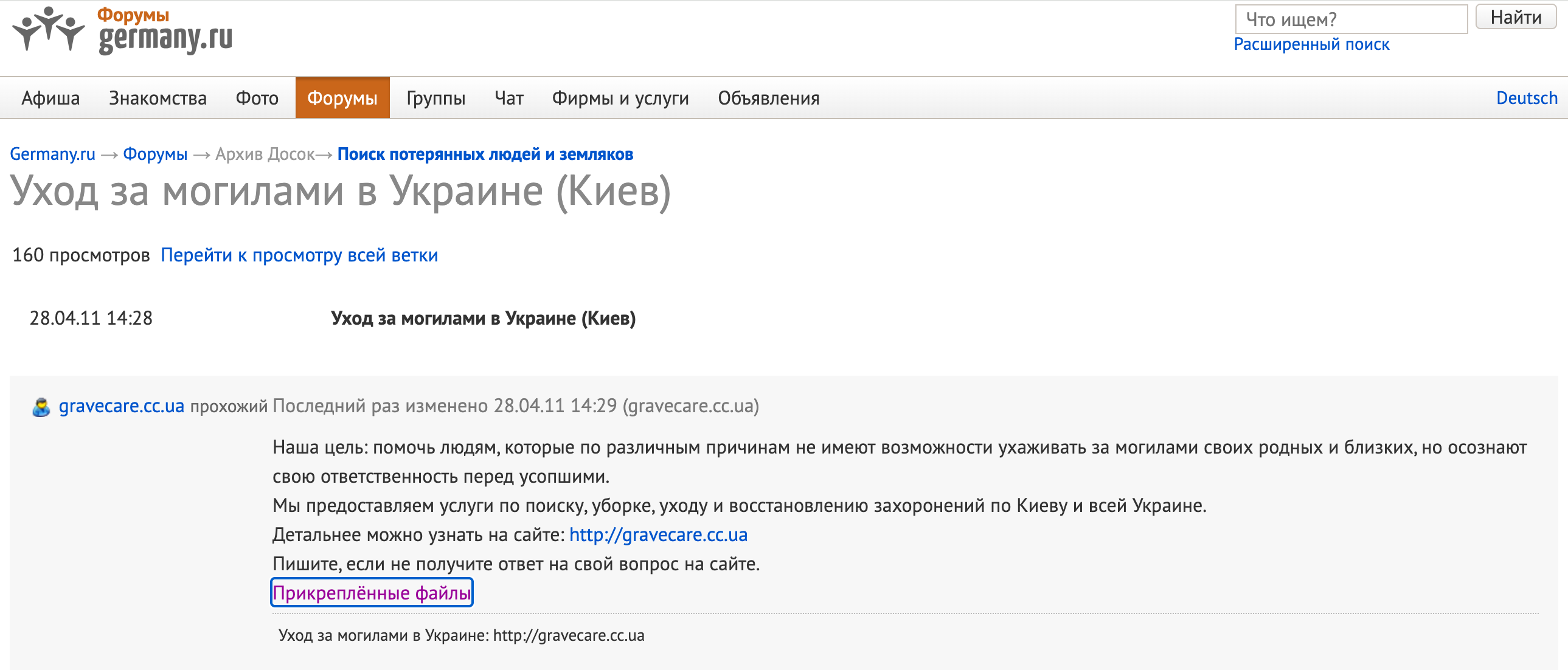Viewport: 1568px width, 670px height.
Task: Click bold post subject Уход за могилами
Action: click(x=484, y=318)
